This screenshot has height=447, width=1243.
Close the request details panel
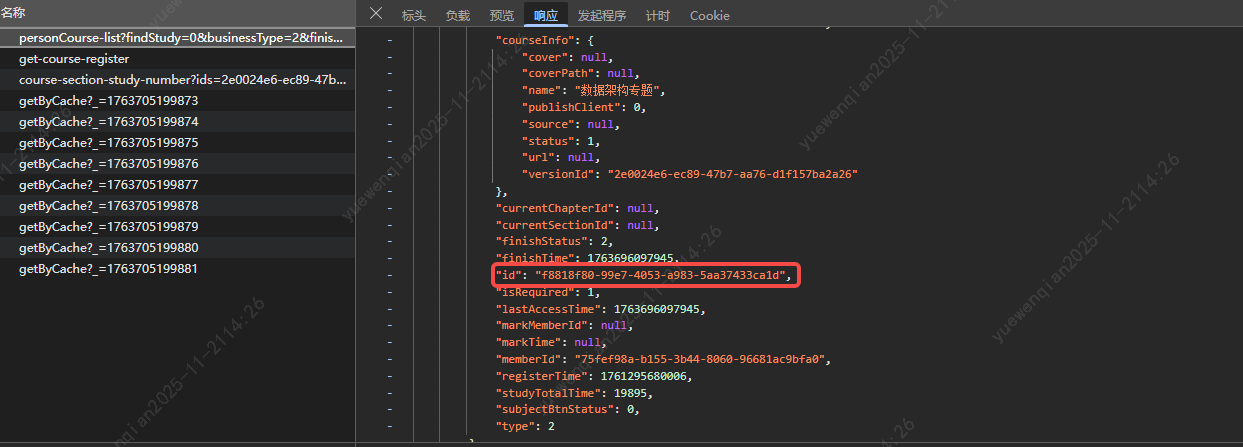point(376,14)
